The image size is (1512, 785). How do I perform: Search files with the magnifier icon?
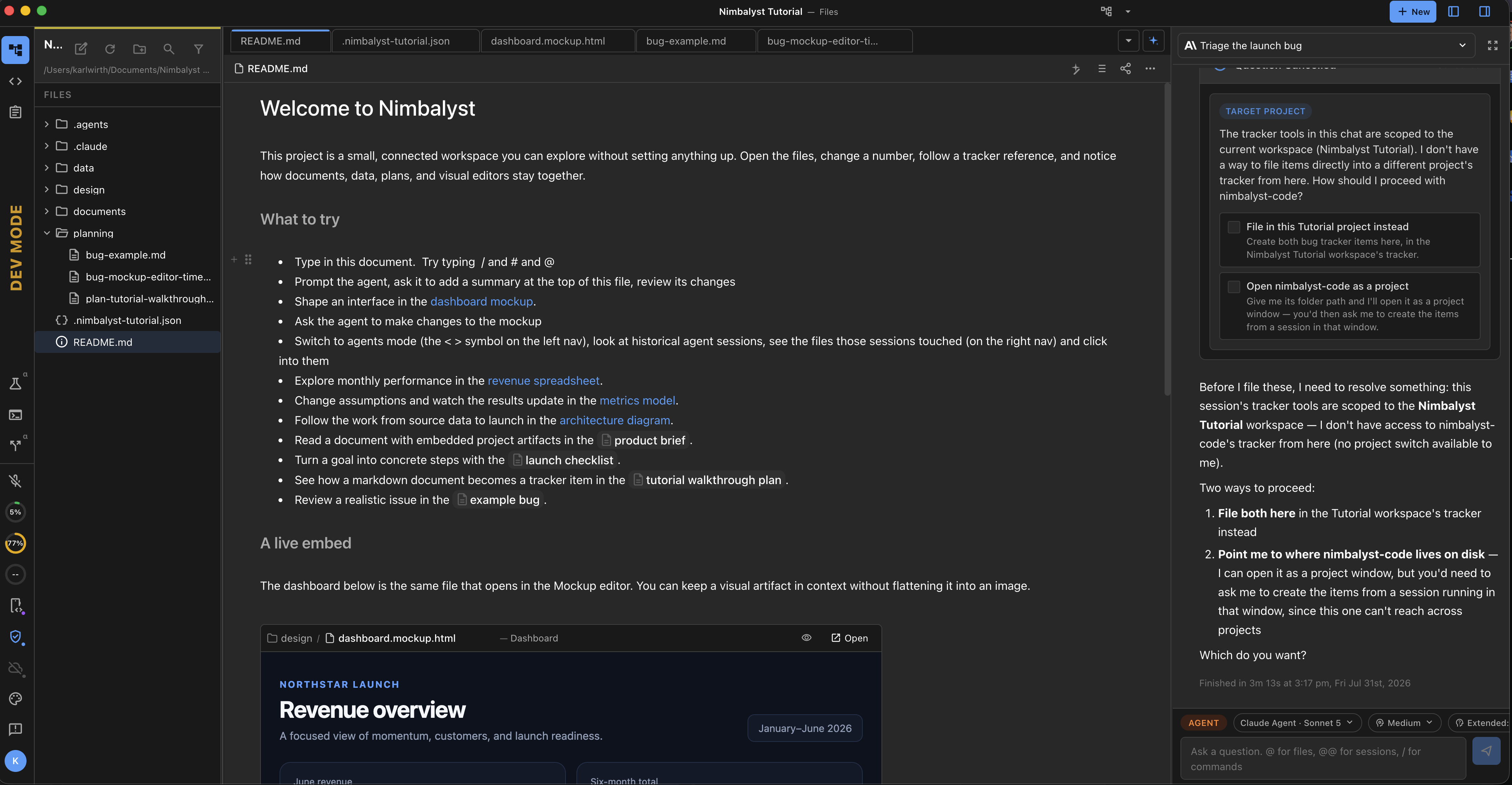(x=169, y=49)
